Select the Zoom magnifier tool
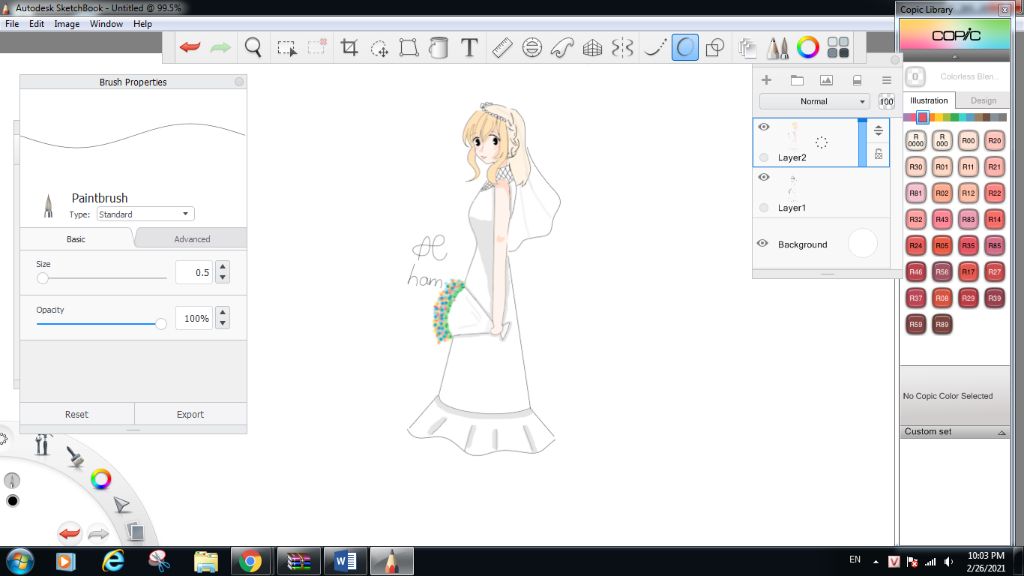Screen dimensions: 1024x576 [x=253, y=47]
